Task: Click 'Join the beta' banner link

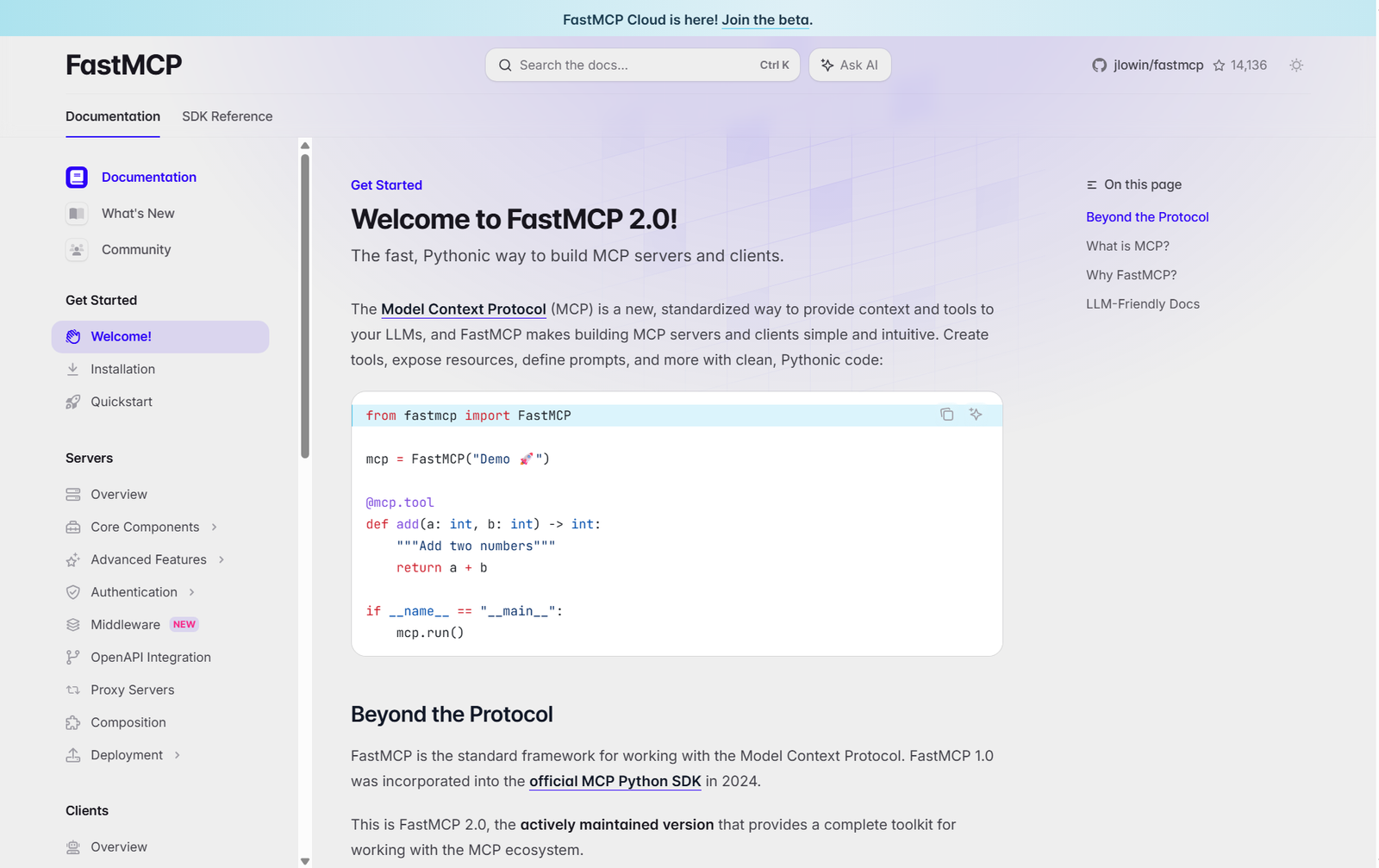Action: coord(764,19)
